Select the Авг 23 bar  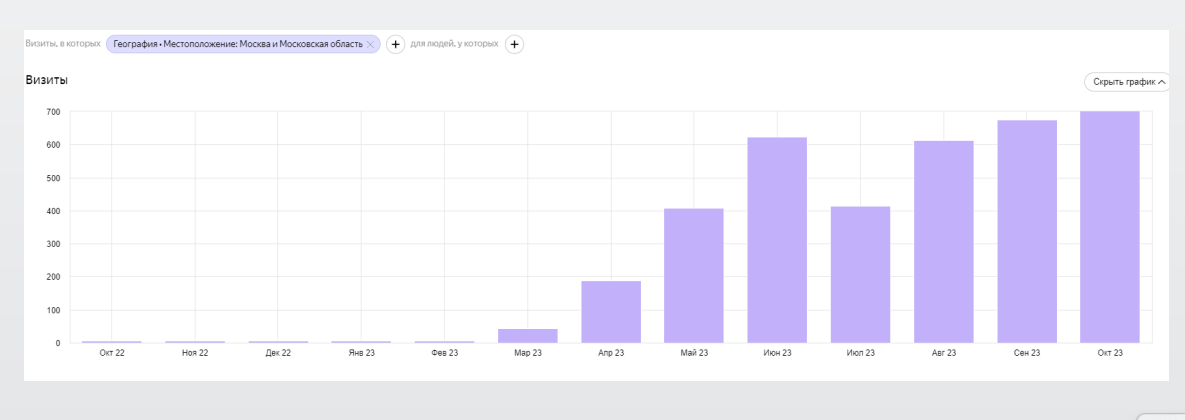(943, 242)
